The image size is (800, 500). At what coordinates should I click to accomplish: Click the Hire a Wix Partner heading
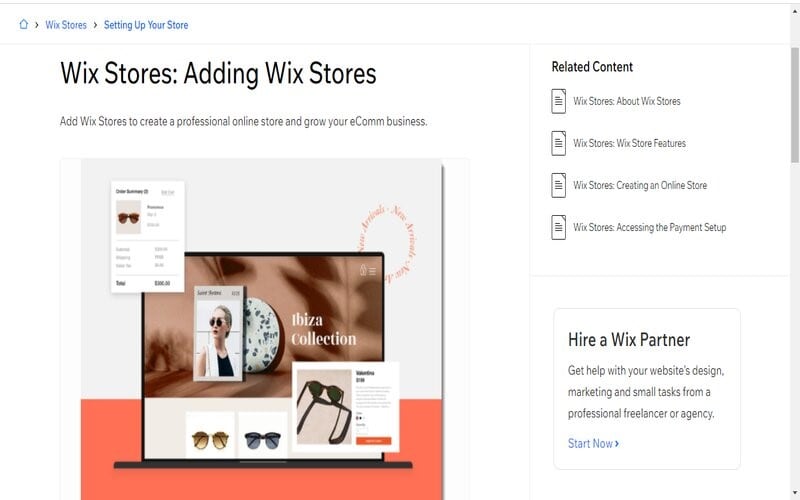click(629, 340)
